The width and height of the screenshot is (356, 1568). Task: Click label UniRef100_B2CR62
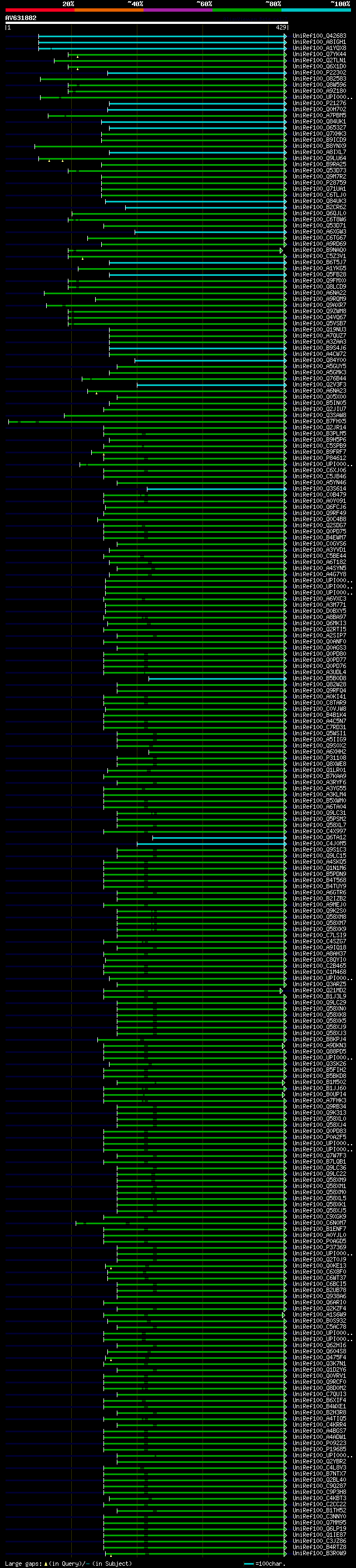(x=319, y=207)
